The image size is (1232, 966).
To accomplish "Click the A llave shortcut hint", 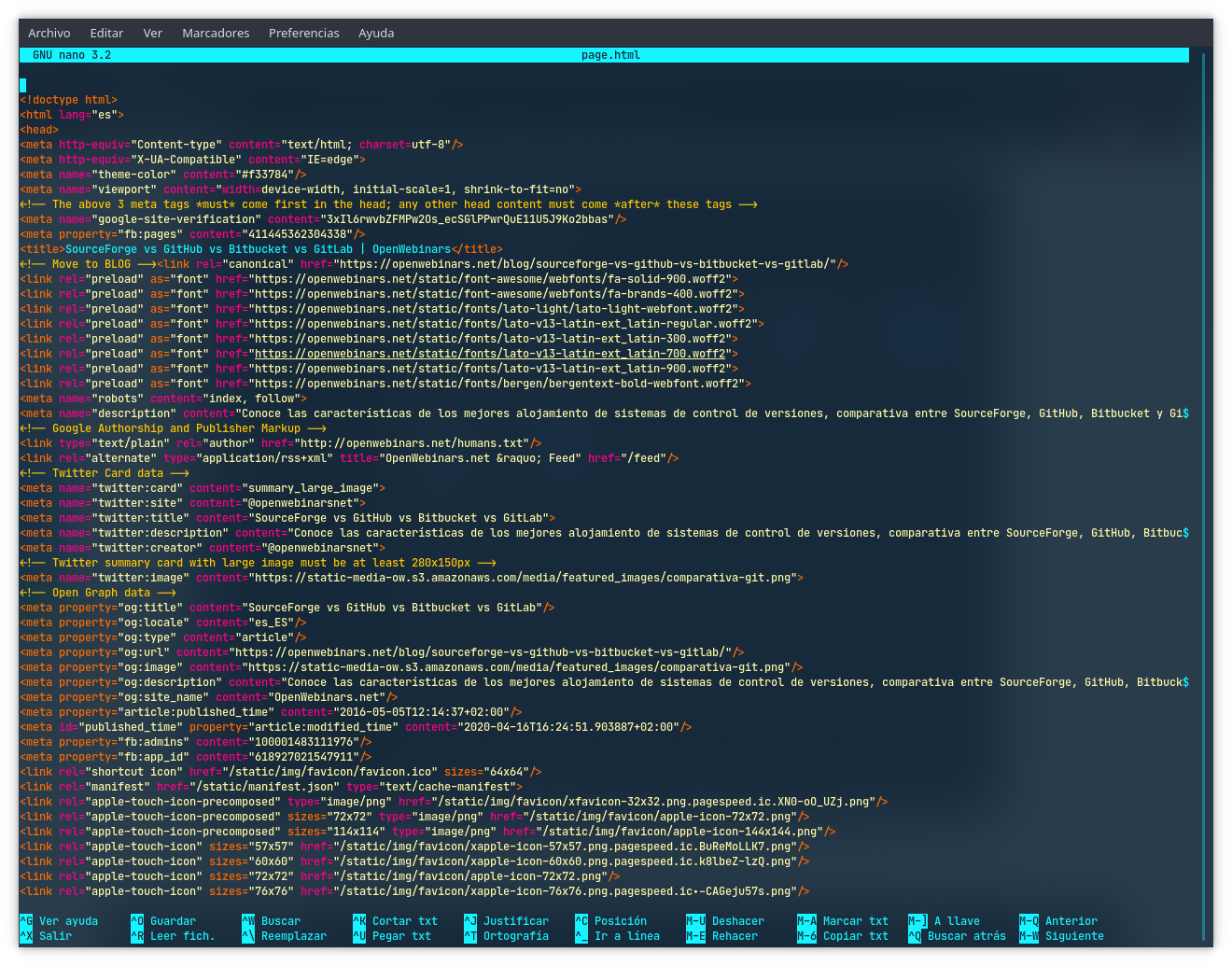I will coord(944,921).
